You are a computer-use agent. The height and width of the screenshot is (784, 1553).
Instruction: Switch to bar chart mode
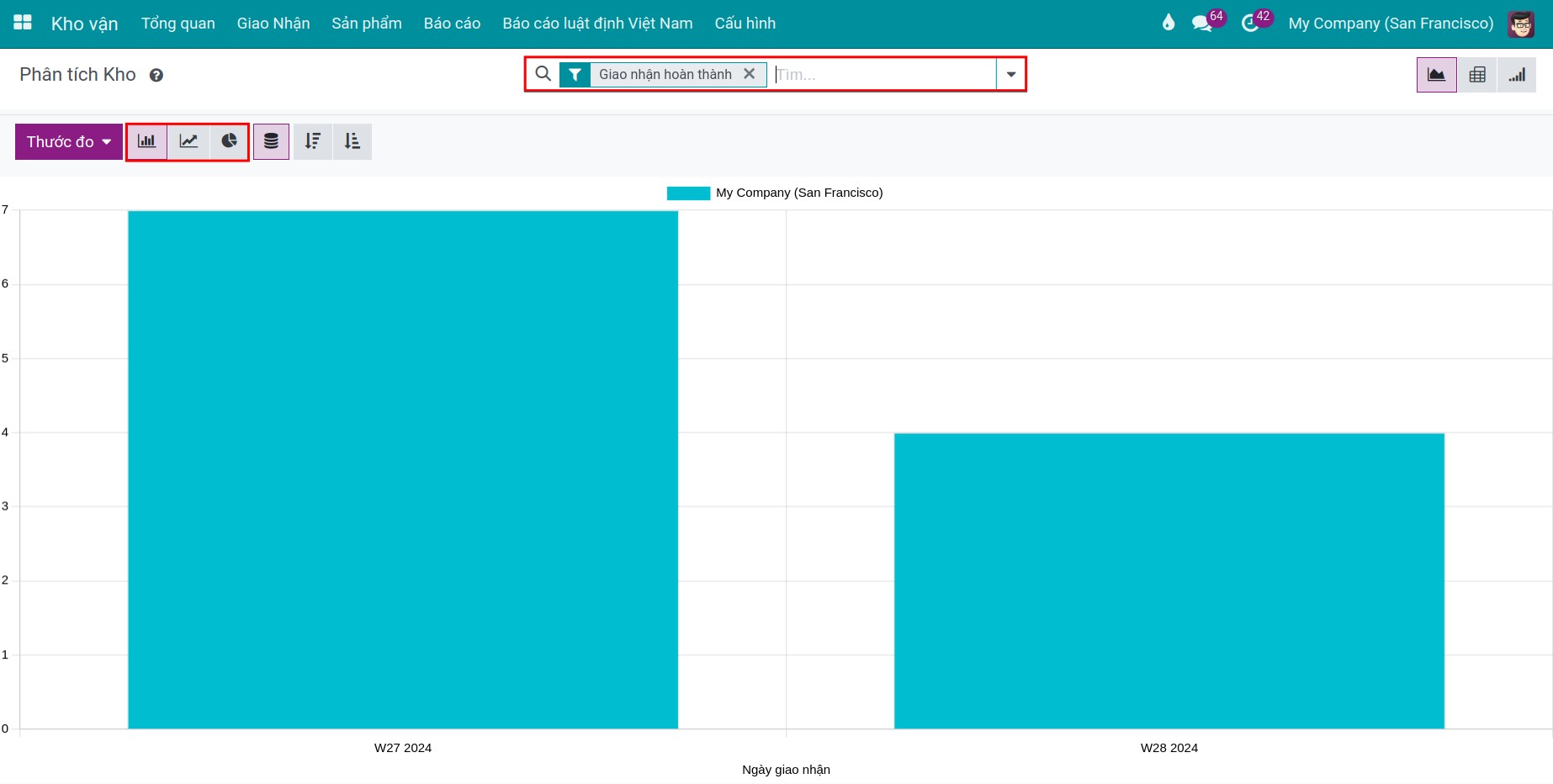click(x=147, y=141)
